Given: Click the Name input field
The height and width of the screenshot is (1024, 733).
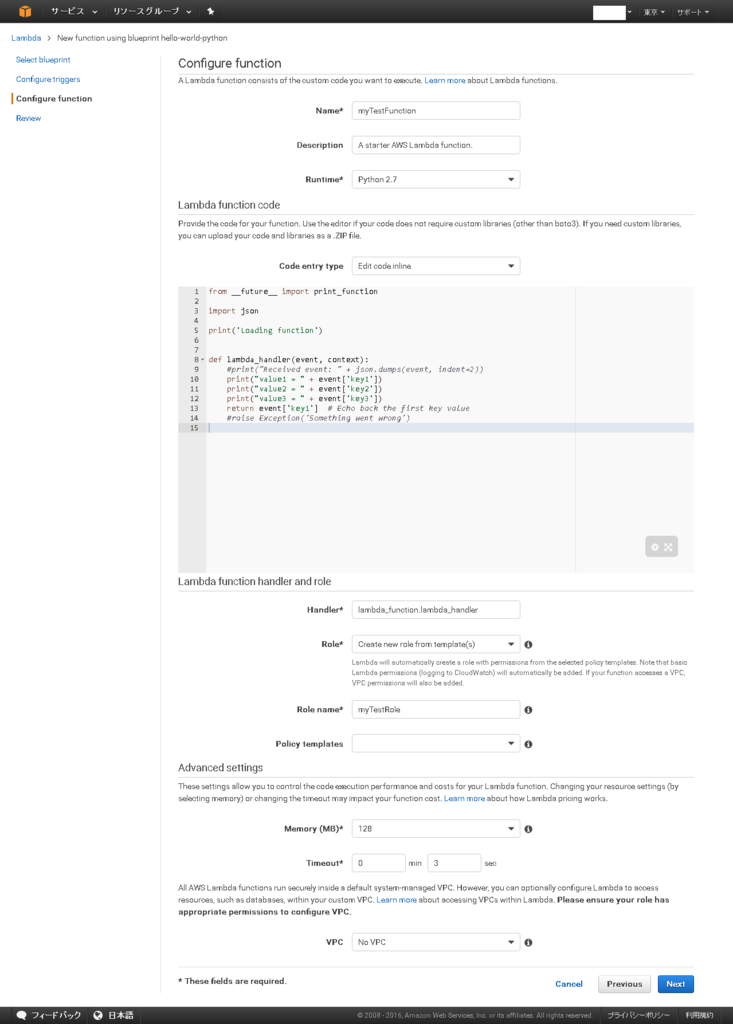Looking at the screenshot, I should pos(436,110).
